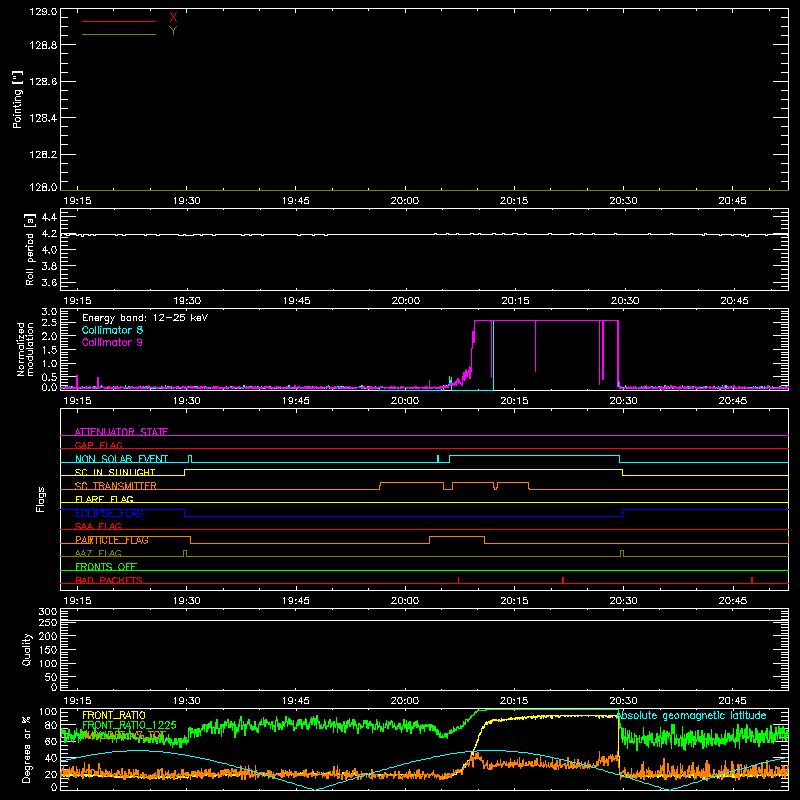Screen dimensions: 800x800
Task: Click 20:45 time label under Pointing plot
Action: pyautogui.click(x=733, y=201)
